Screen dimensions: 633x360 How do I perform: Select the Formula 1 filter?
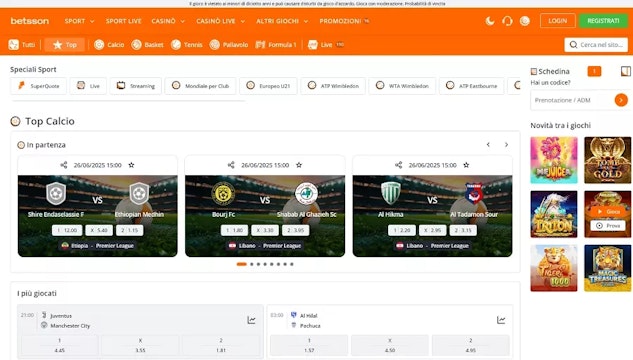[x=276, y=45]
